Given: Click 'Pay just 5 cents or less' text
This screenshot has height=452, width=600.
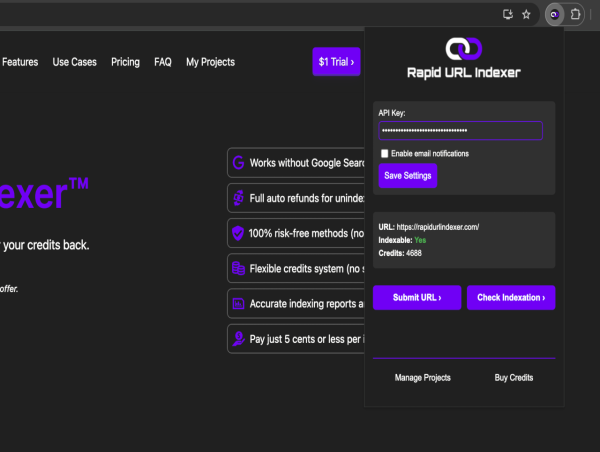Looking at the screenshot, I should click(307, 339).
